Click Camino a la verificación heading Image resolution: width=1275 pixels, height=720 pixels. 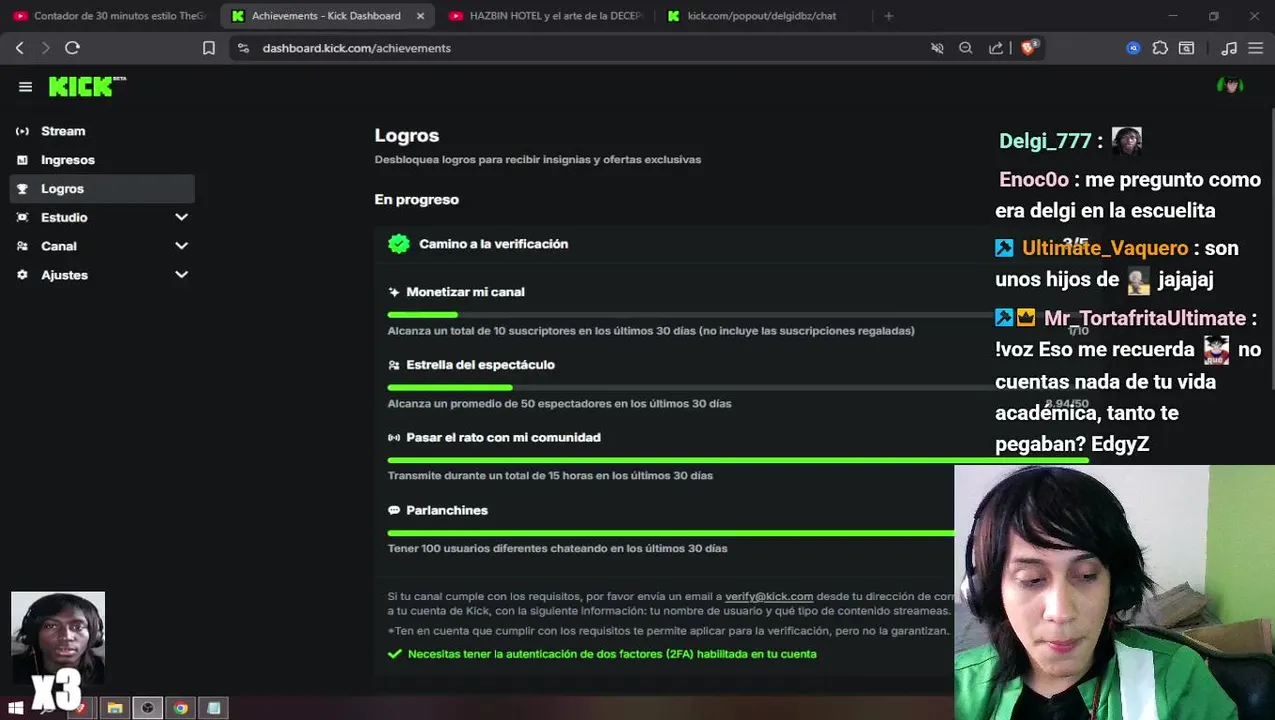pos(493,244)
